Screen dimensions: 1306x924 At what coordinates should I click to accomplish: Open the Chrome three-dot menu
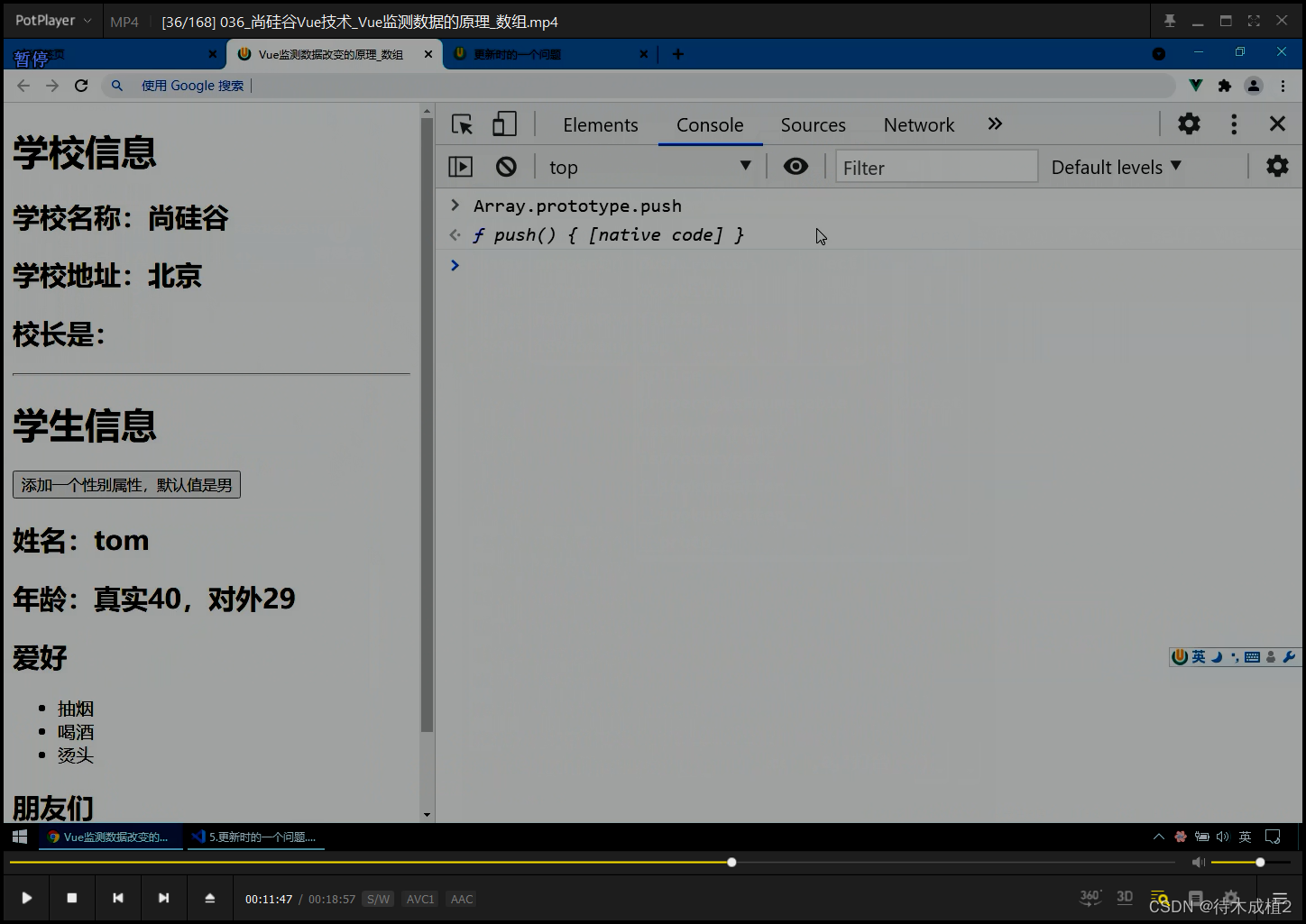tap(1283, 86)
